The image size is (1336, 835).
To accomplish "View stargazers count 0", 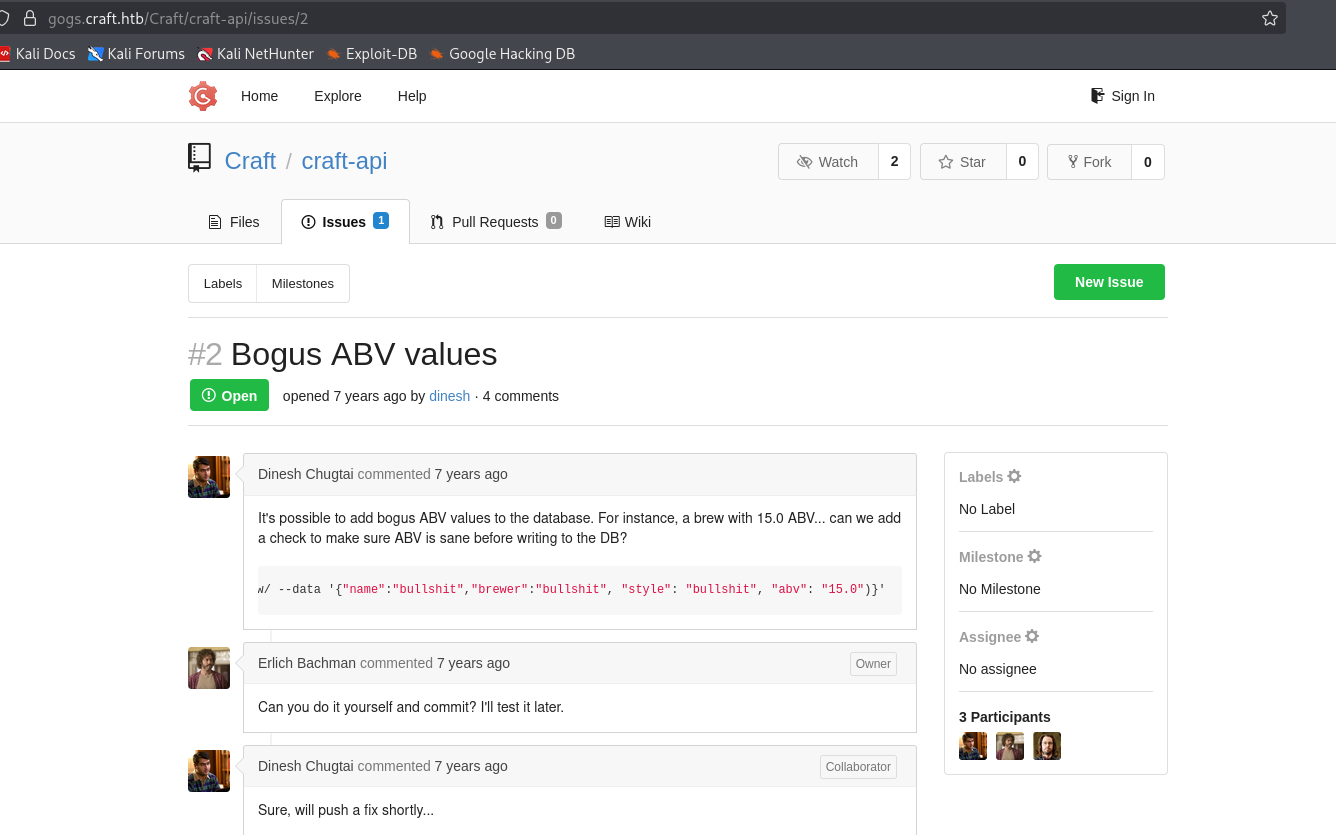I will point(1022,162).
